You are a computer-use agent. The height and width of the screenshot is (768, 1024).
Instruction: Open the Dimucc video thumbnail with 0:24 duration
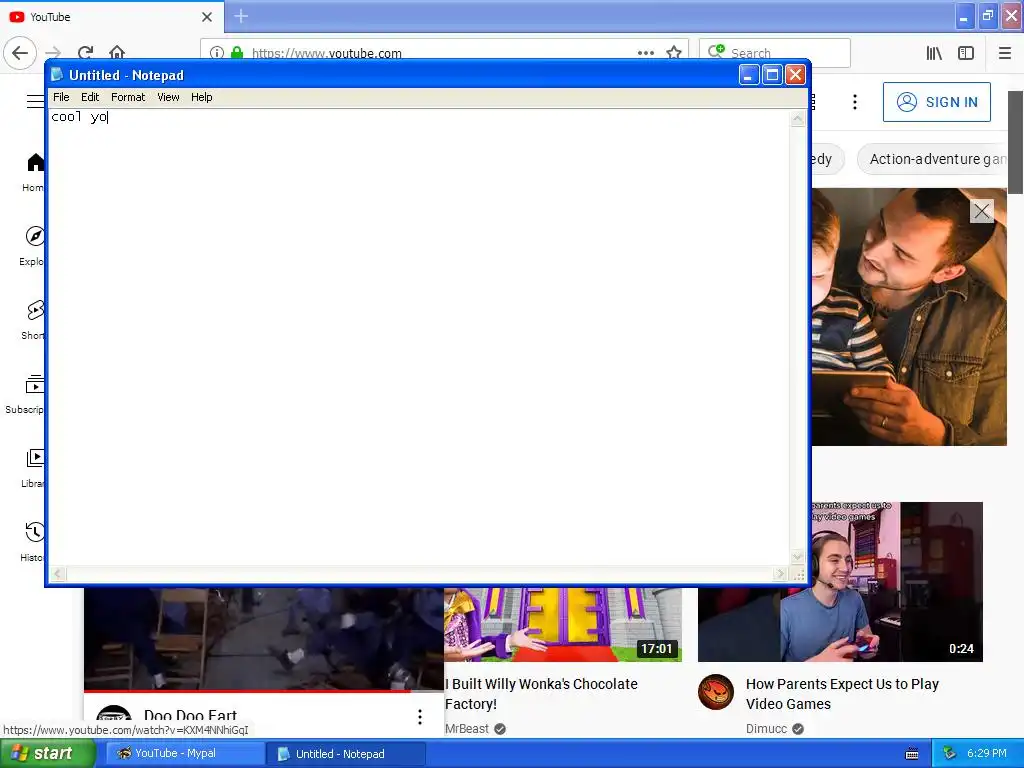coord(840,582)
